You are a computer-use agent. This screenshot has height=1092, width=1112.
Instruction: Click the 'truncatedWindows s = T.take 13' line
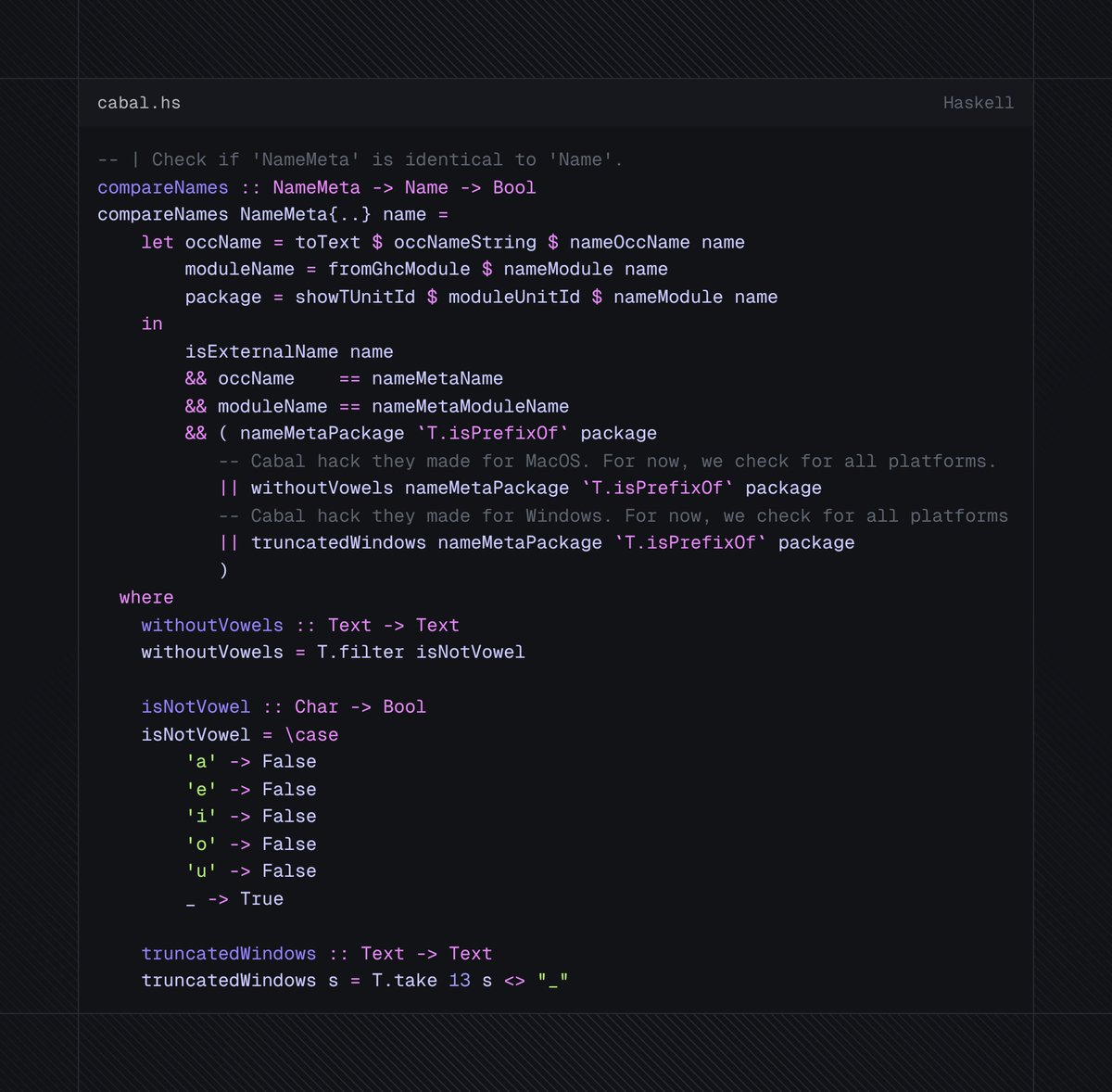tap(355, 980)
